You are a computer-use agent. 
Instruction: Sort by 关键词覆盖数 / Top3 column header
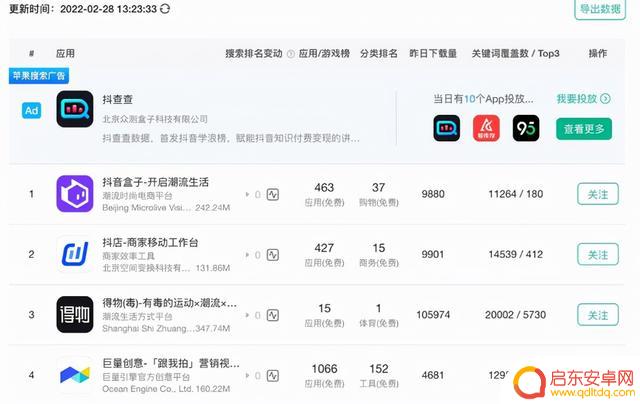click(516, 53)
